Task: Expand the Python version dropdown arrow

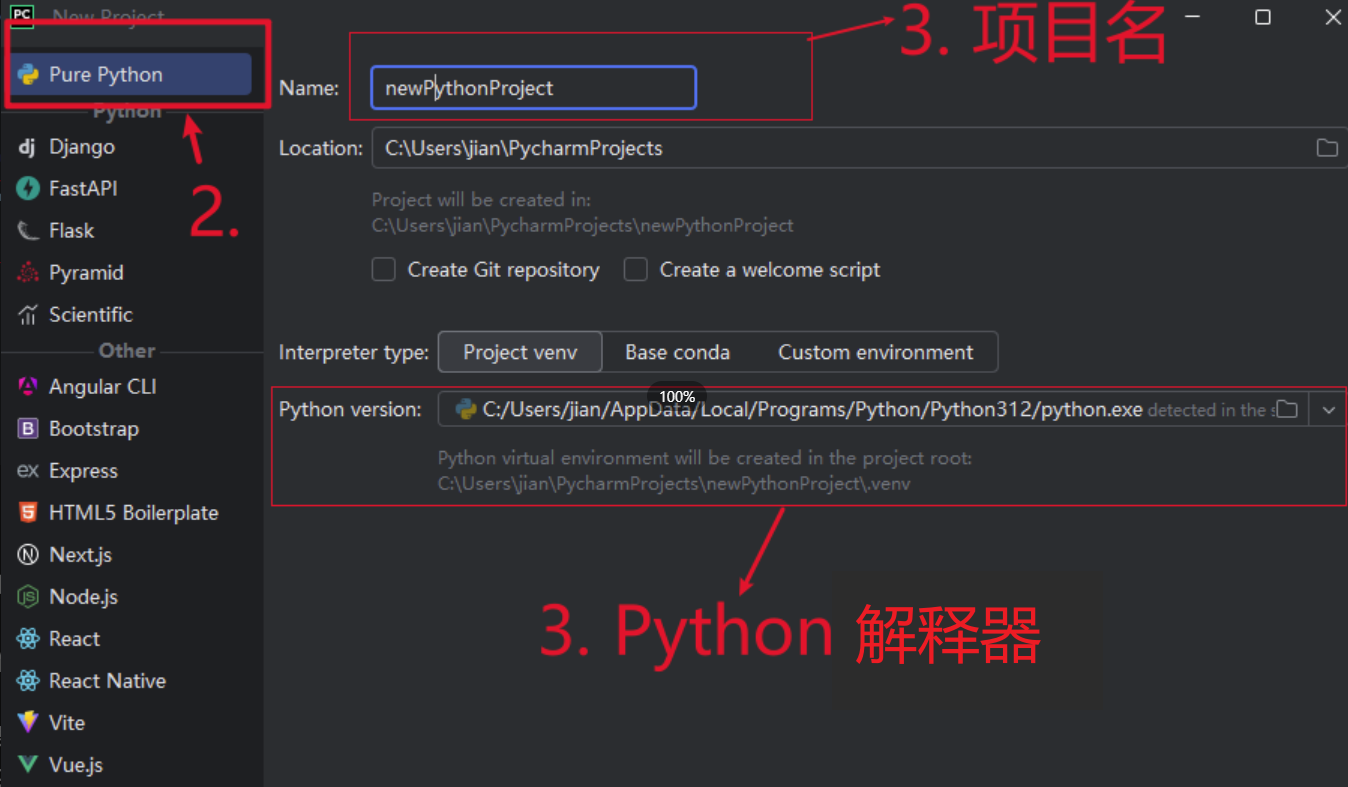Action: coord(1328,410)
